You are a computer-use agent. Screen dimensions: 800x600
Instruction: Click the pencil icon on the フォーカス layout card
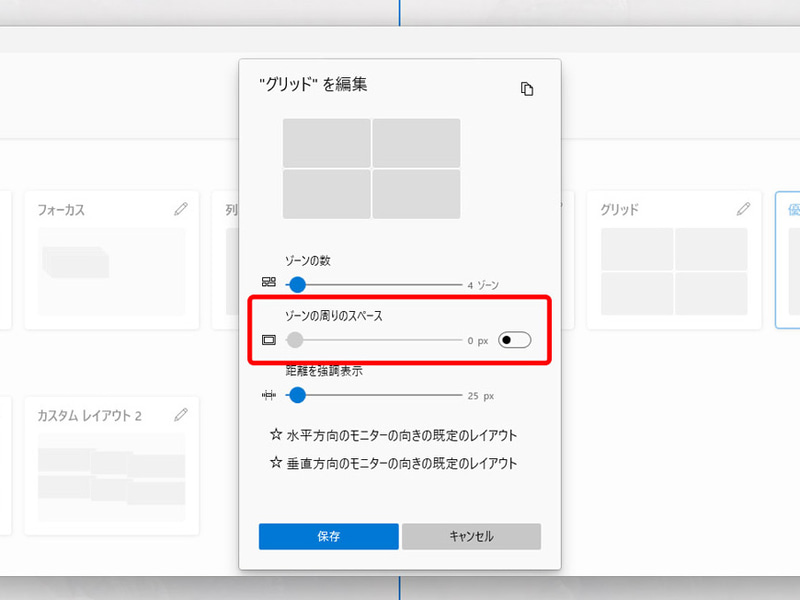182,210
